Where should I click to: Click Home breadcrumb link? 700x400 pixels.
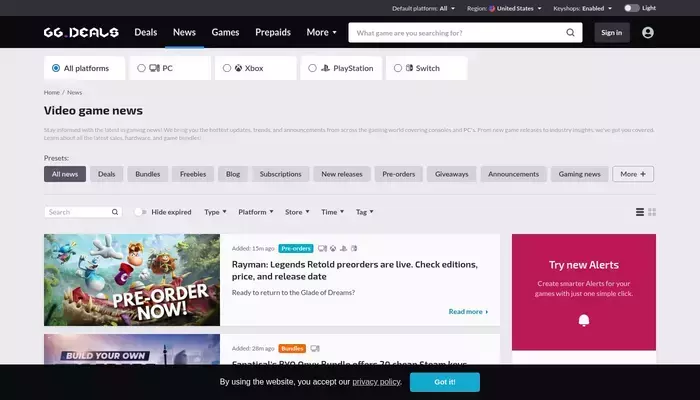click(x=52, y=92)
